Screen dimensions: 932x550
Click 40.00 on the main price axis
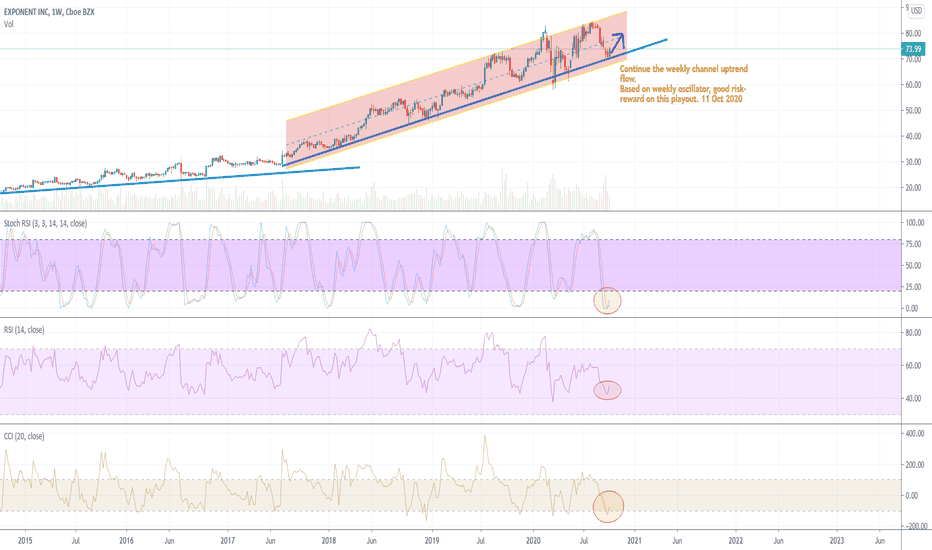click(x=913, y=137)
